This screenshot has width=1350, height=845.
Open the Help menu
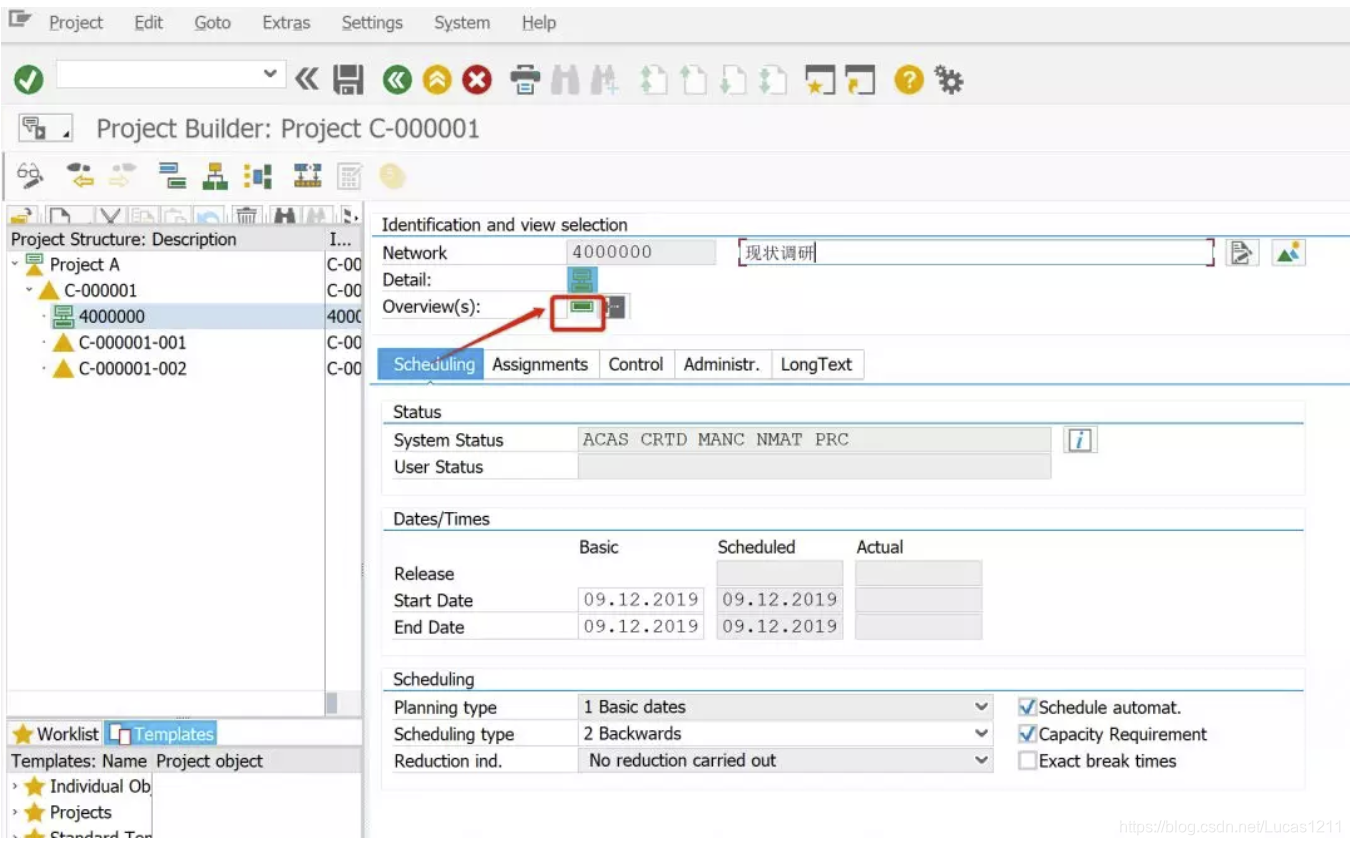click(x=539, y=22)
